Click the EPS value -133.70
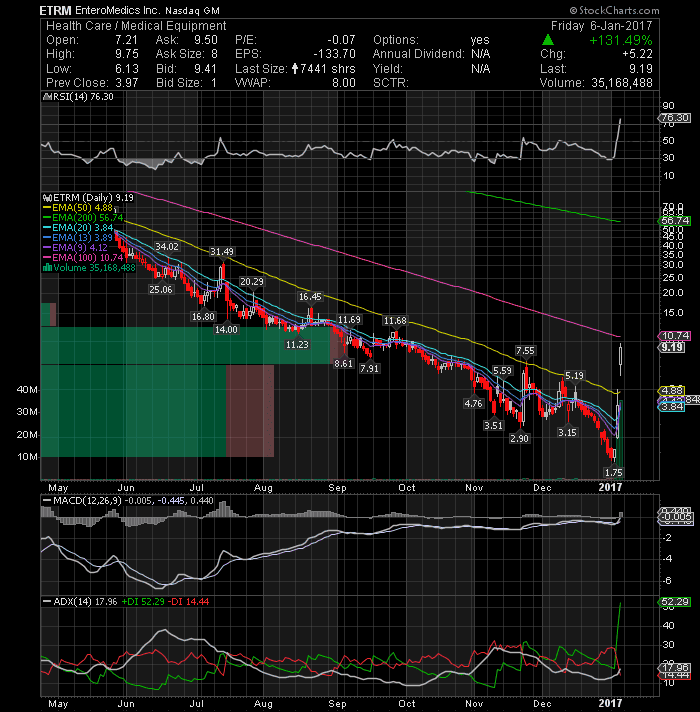 334,54
